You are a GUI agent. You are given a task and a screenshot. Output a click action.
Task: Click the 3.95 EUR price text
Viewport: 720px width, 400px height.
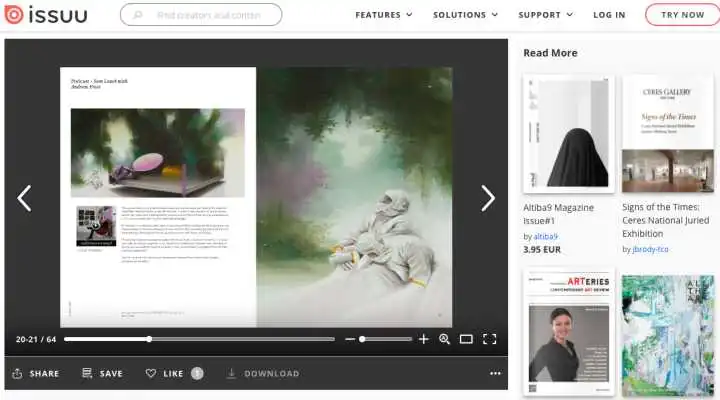coord(542,250)
